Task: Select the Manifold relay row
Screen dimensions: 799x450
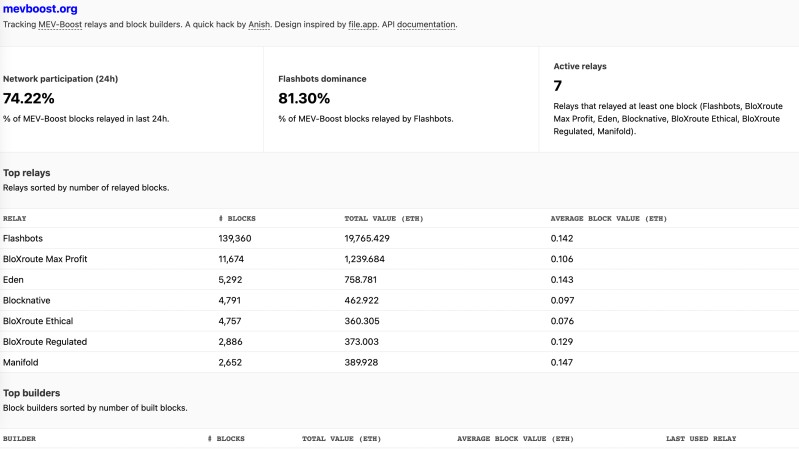Action: pos(22,362)
